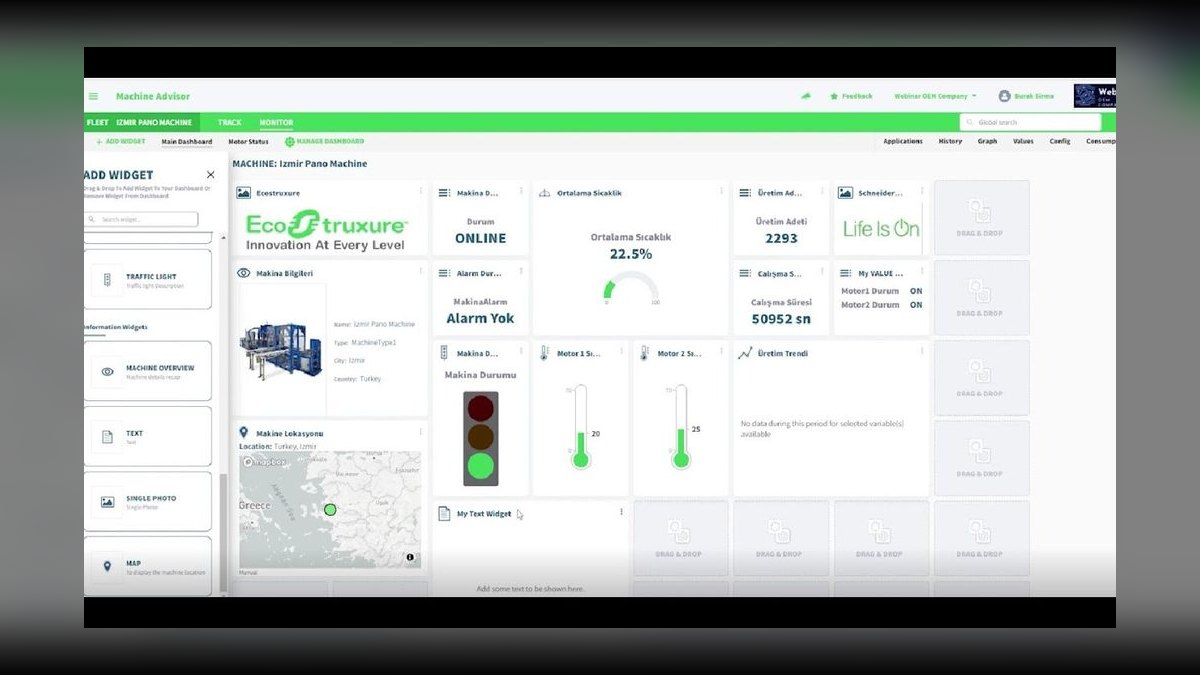Open the Values menu item
Screen dimensions: 1200x675
coord(1023,141)
